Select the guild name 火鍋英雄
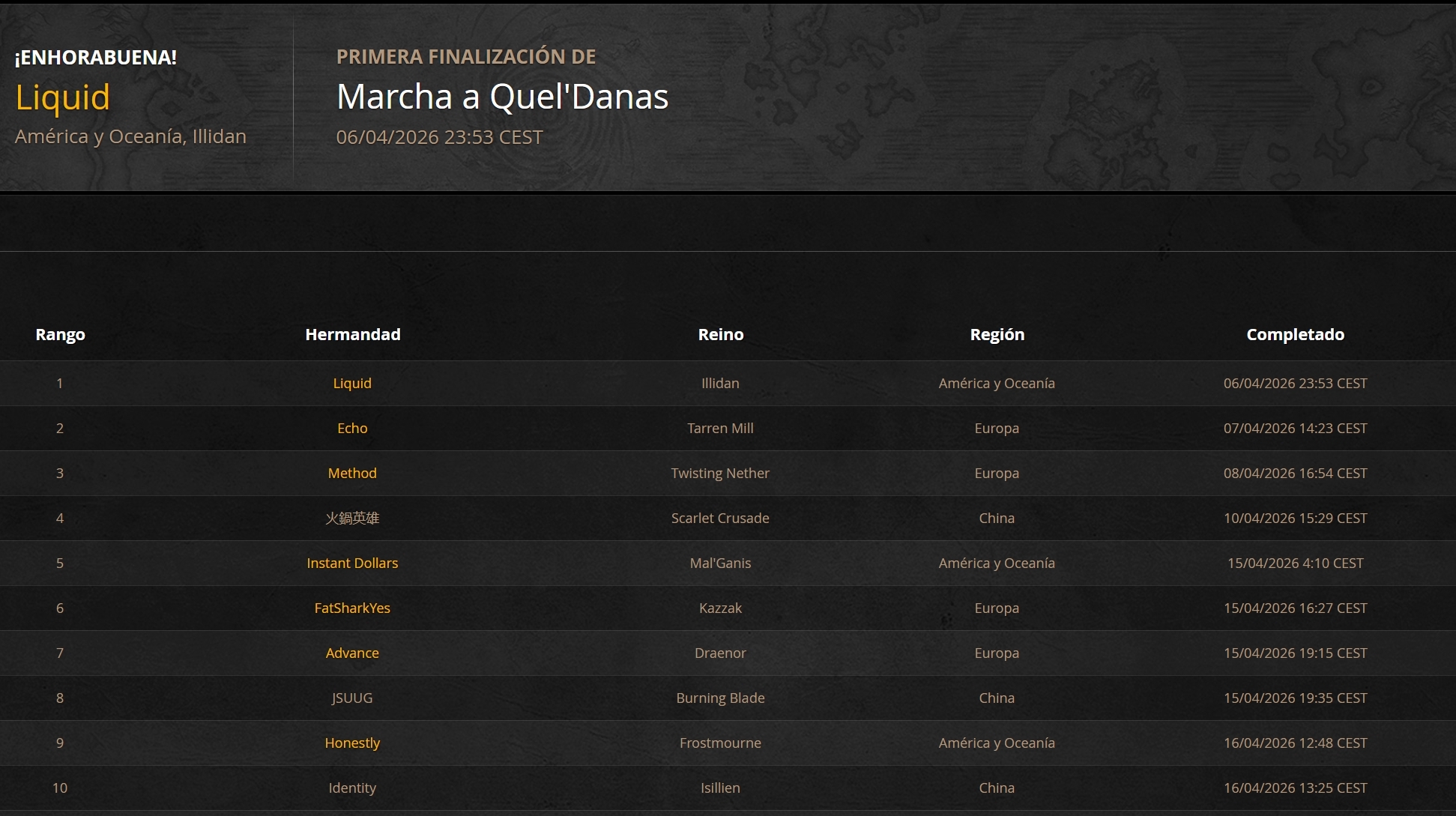 point(352,519)
